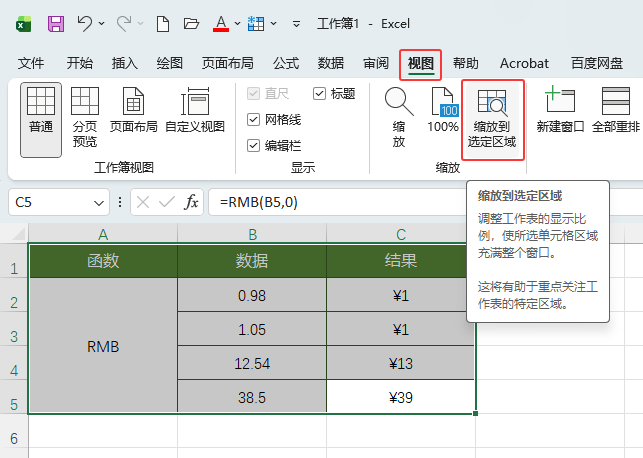
Task: Open the 缩放 zoom magnifier dialog
Action: (x=399, y=117)
